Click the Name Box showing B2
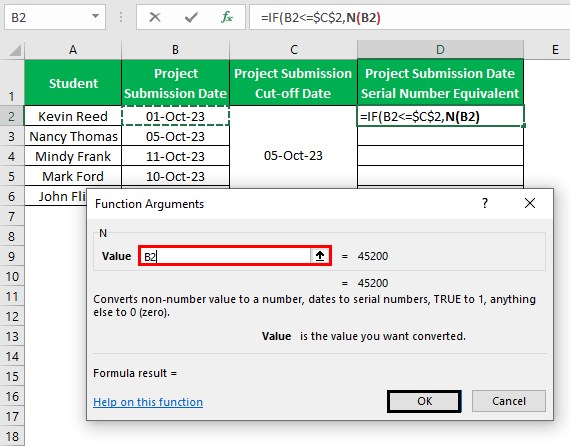 (49, 17)
